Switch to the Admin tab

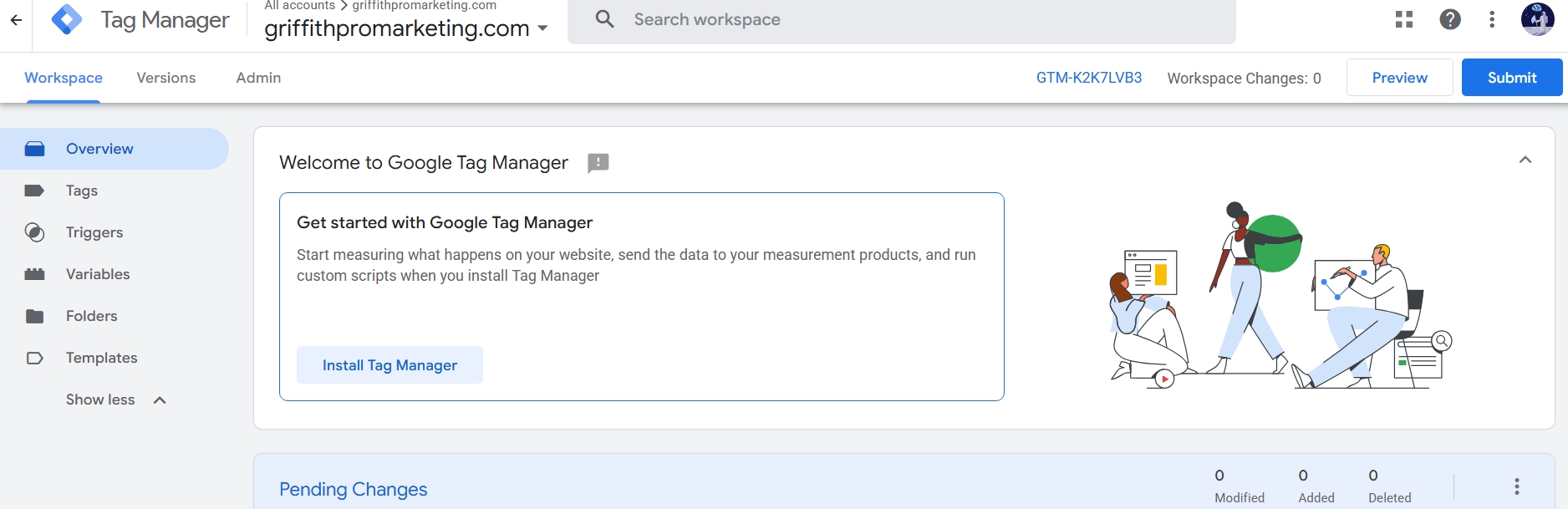[258, 78]
